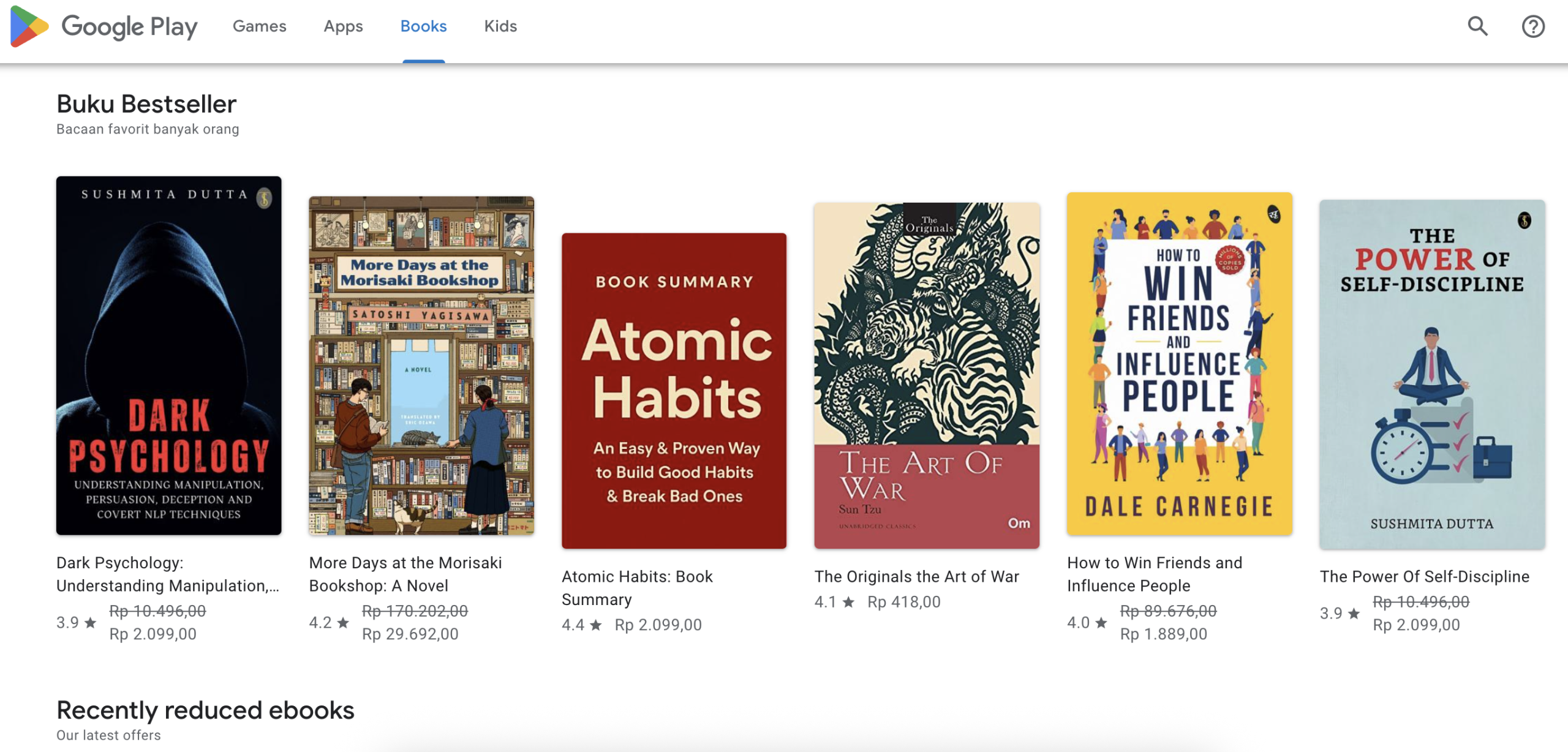
Task: Click 'Our latest offers' subtitle
Action: point(108,735)
